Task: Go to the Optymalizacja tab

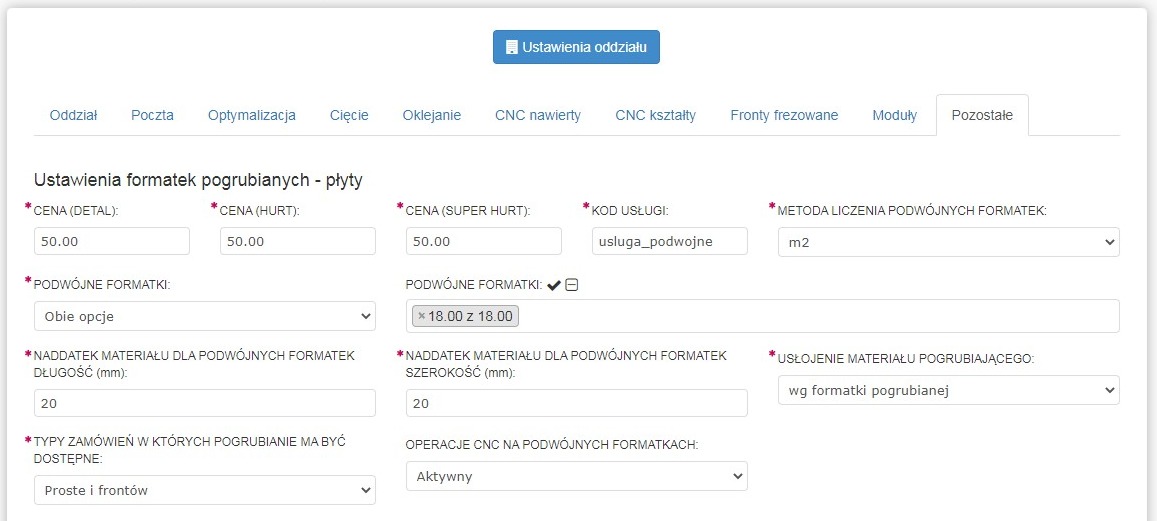Action: pos(252,115)
